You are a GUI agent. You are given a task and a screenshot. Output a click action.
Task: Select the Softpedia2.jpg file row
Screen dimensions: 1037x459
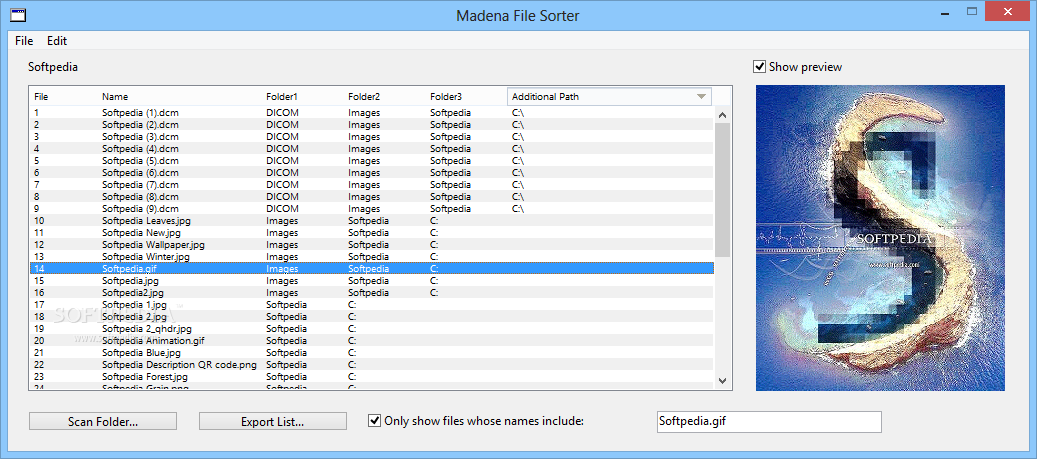tap(372, 292)
